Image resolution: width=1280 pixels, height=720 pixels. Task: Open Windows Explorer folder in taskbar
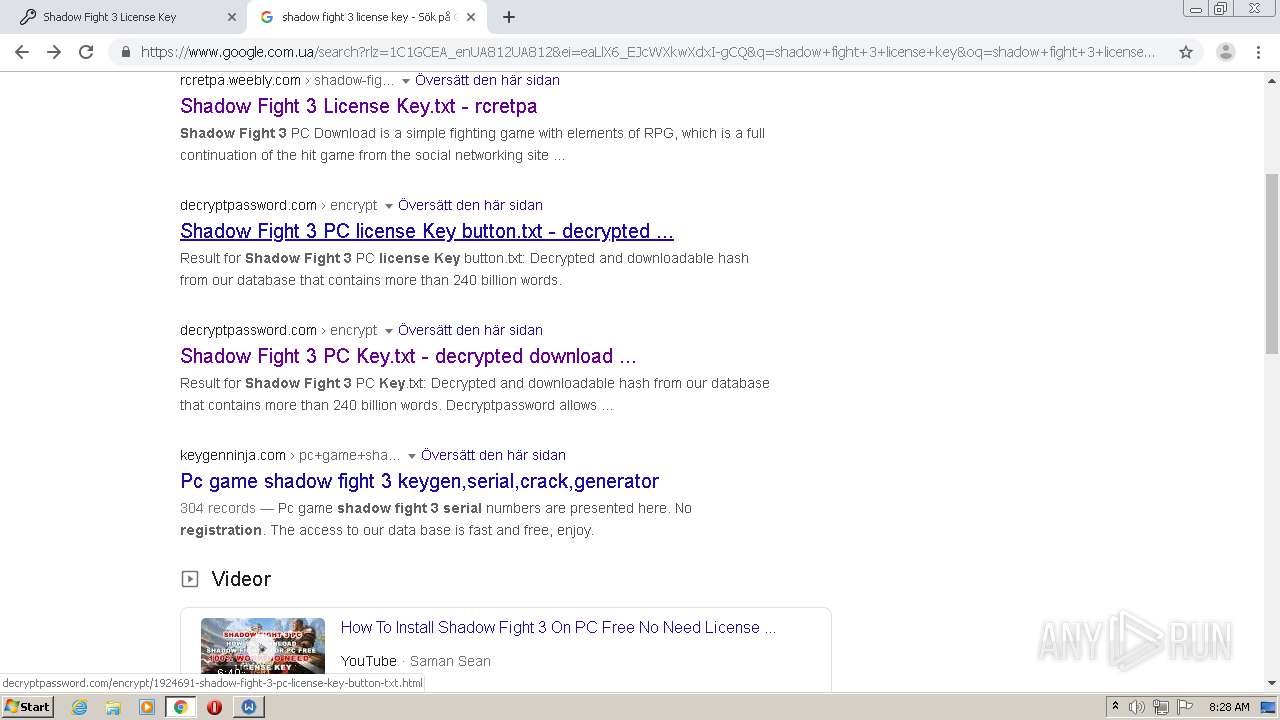pos(113,707)
